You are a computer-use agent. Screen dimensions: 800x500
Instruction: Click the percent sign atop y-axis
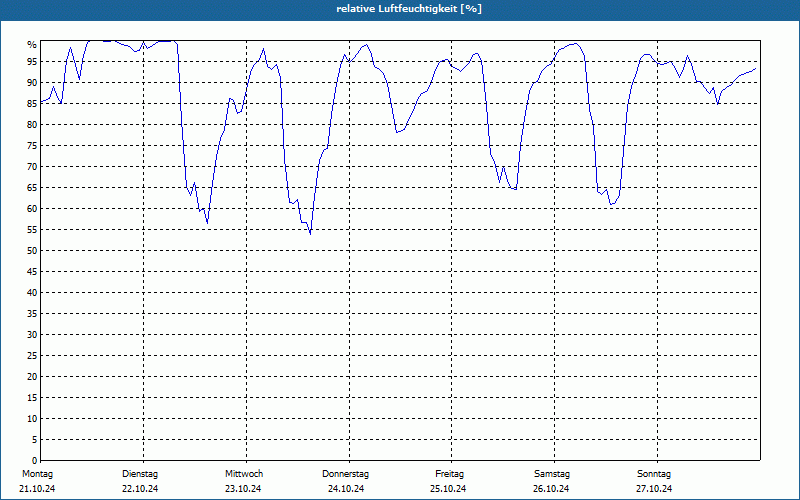pos(32,45)
